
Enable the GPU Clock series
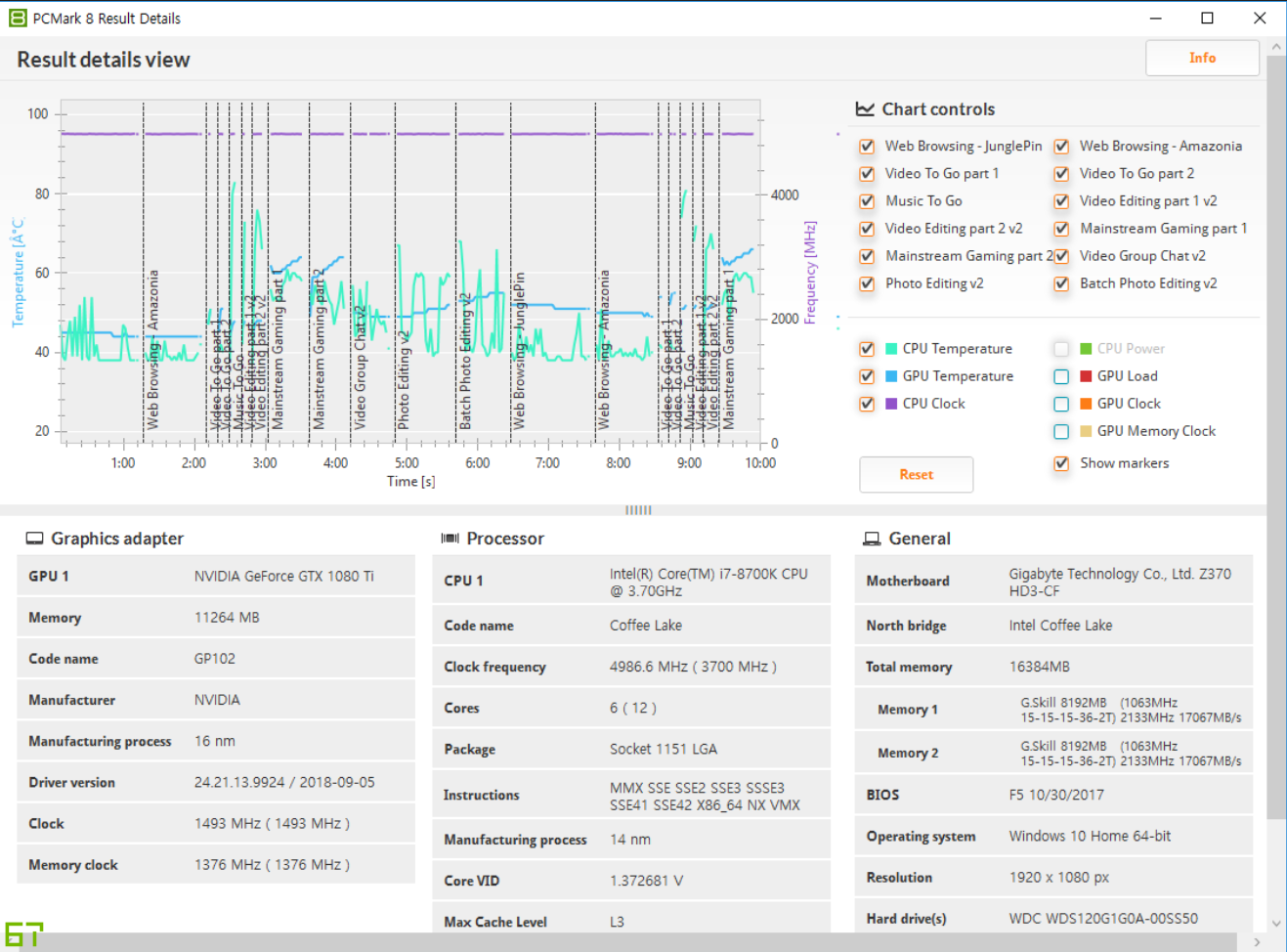click(x=1061, y=404)
